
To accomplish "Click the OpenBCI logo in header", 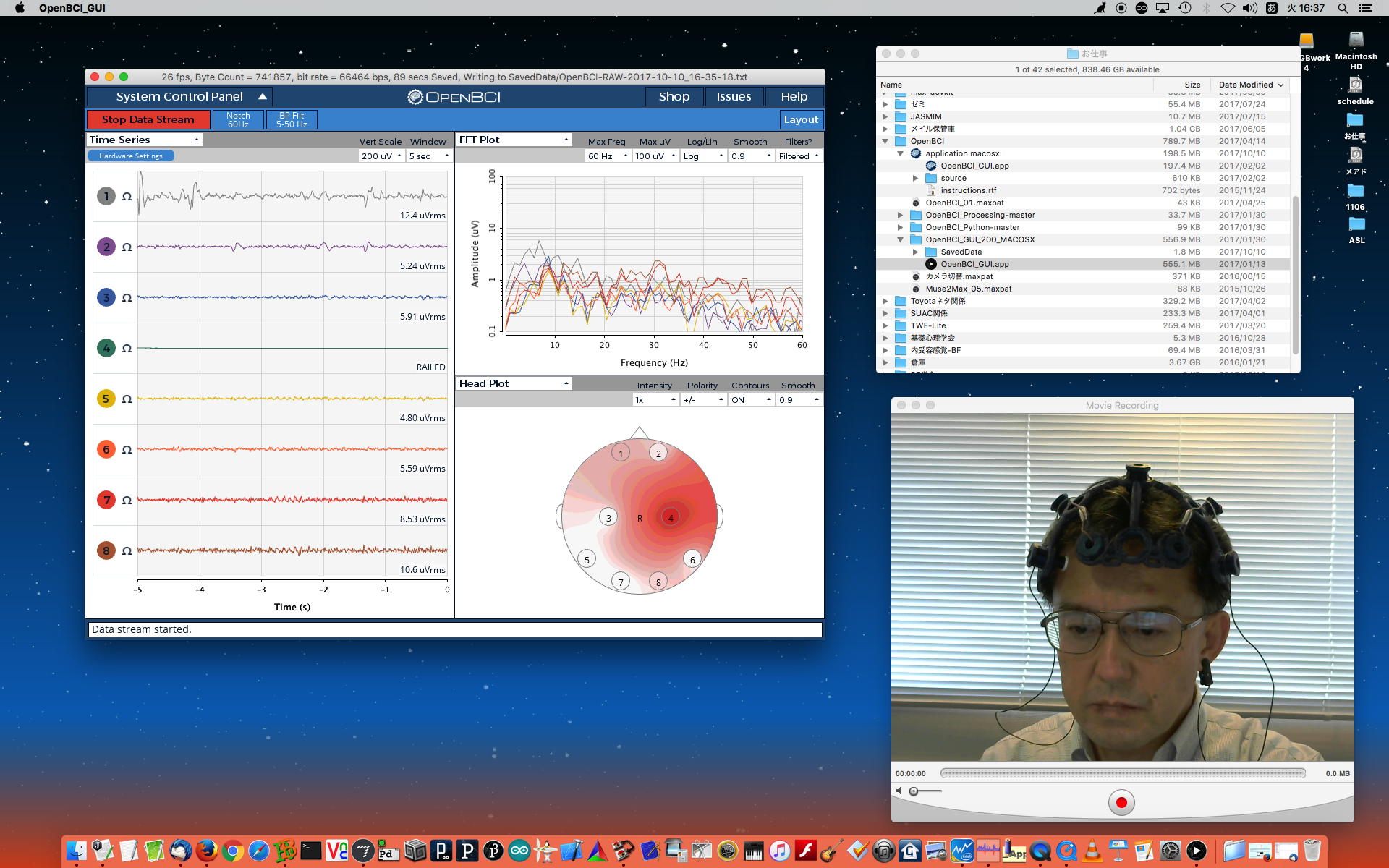I will click(454, 97).
